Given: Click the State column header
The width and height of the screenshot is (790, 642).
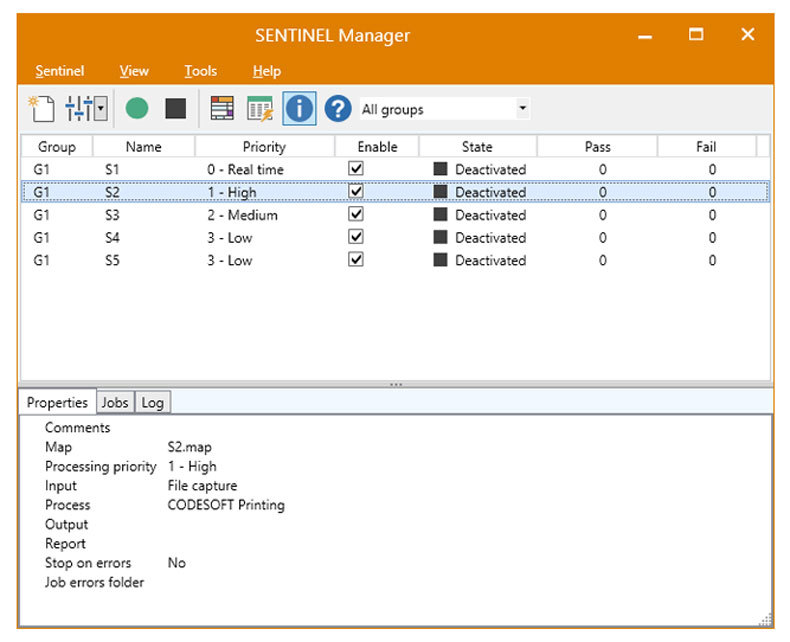Looking at the screenshot, I should (477, 147).
